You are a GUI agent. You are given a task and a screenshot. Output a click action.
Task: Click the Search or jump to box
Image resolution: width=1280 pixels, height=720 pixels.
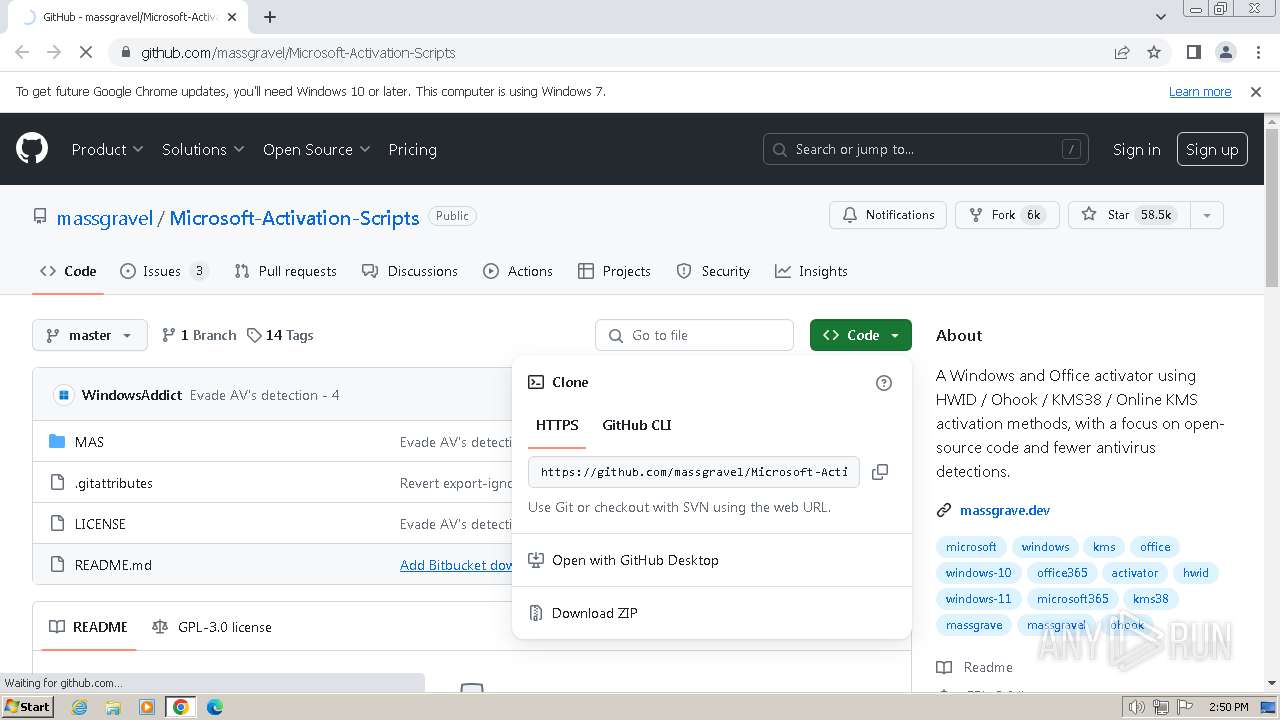point(926,149)
